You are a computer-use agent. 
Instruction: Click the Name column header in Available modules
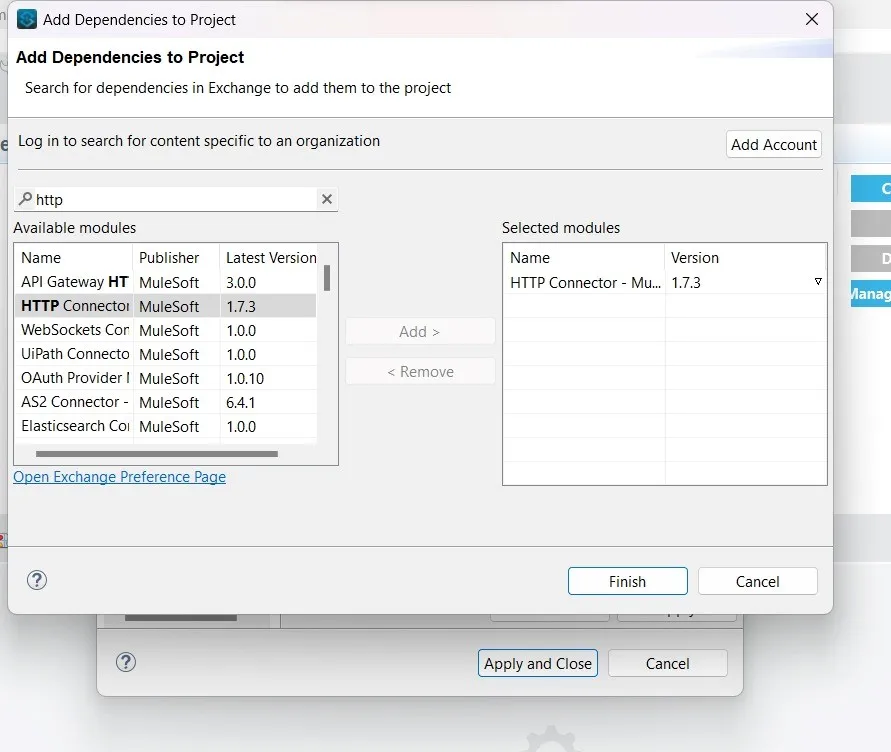point(74,257)
